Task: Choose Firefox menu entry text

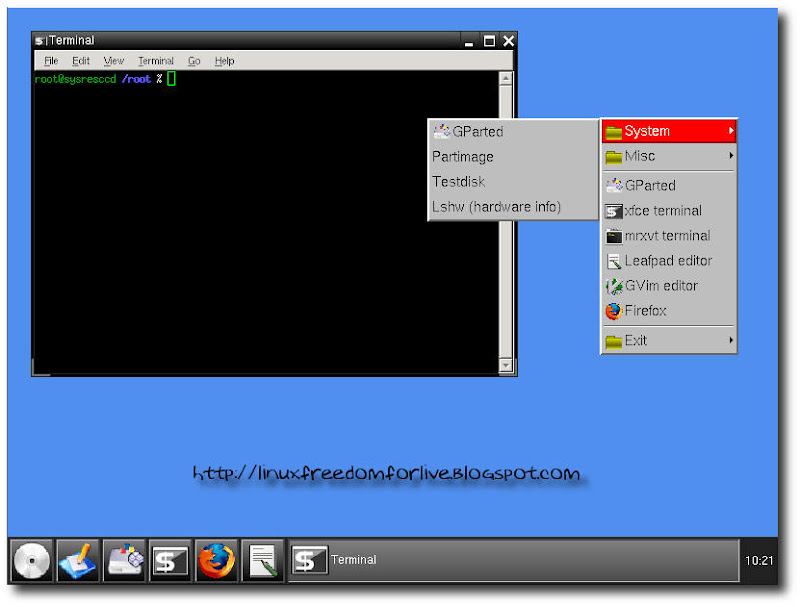Action: (x=645, y=311)
